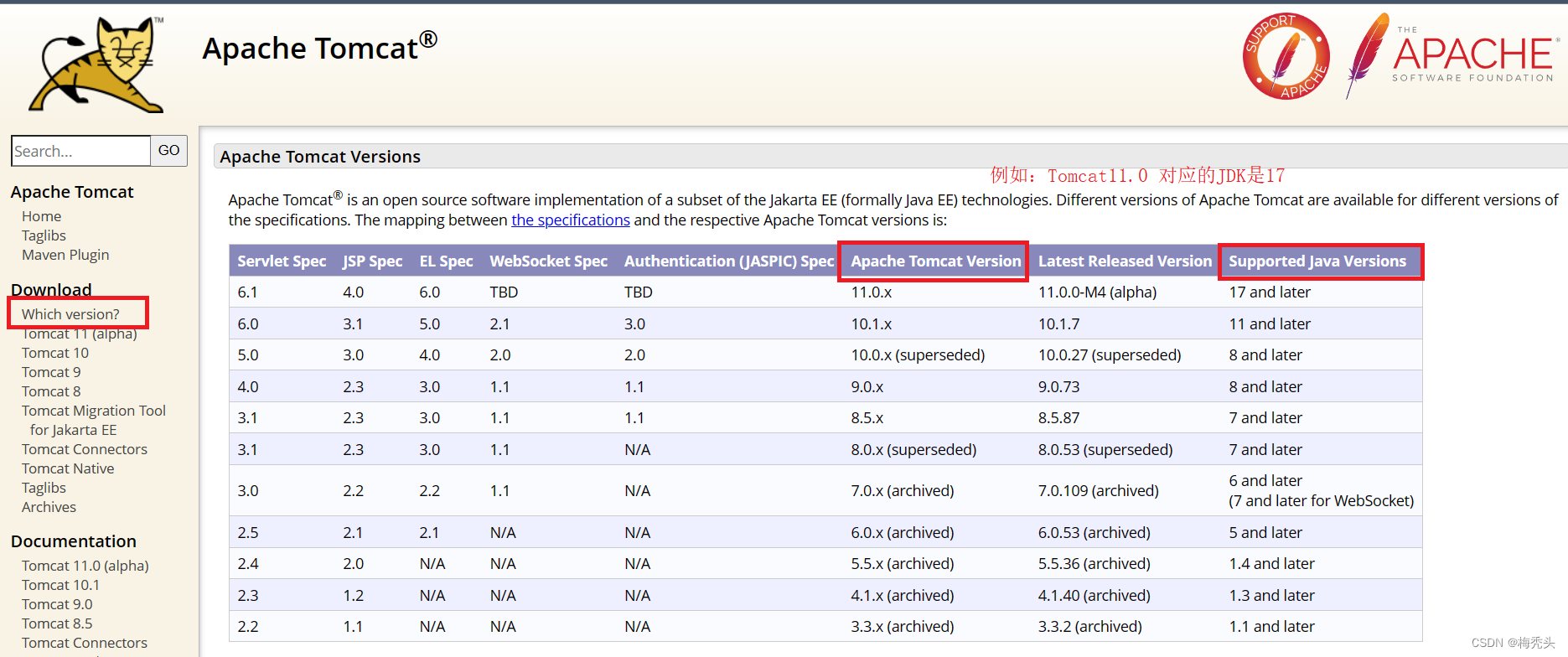This screenshot has height=657, width=1568.
Task: Click the Apache Software Foundation feather logo
Action: coord(1452,56)
